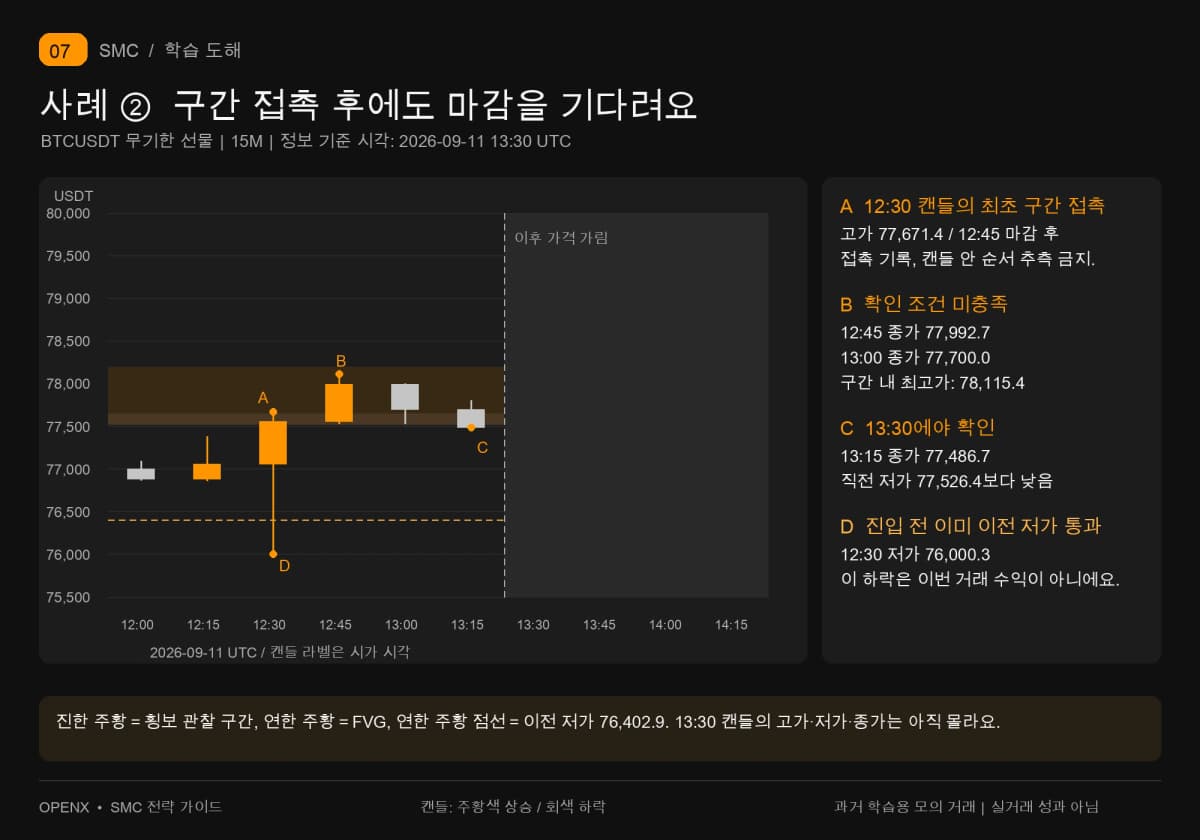Image resolution: width=1200 pixels, height=840 pixels.
Task: Click the 75,500 price axis label
Action: click(x=69, y=598)
